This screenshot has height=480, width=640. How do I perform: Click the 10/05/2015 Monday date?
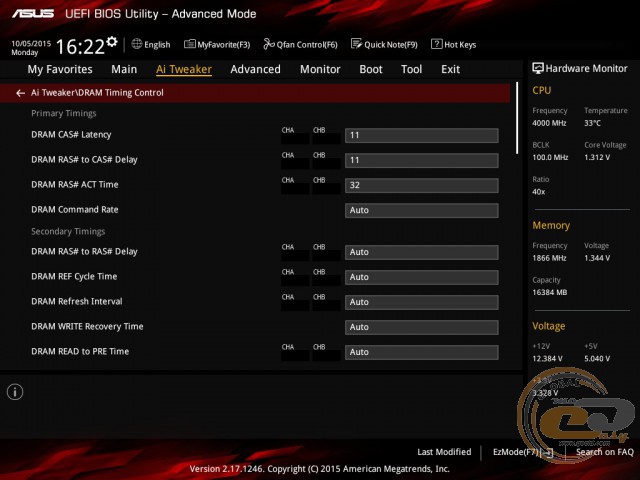[x=31, y=48]
